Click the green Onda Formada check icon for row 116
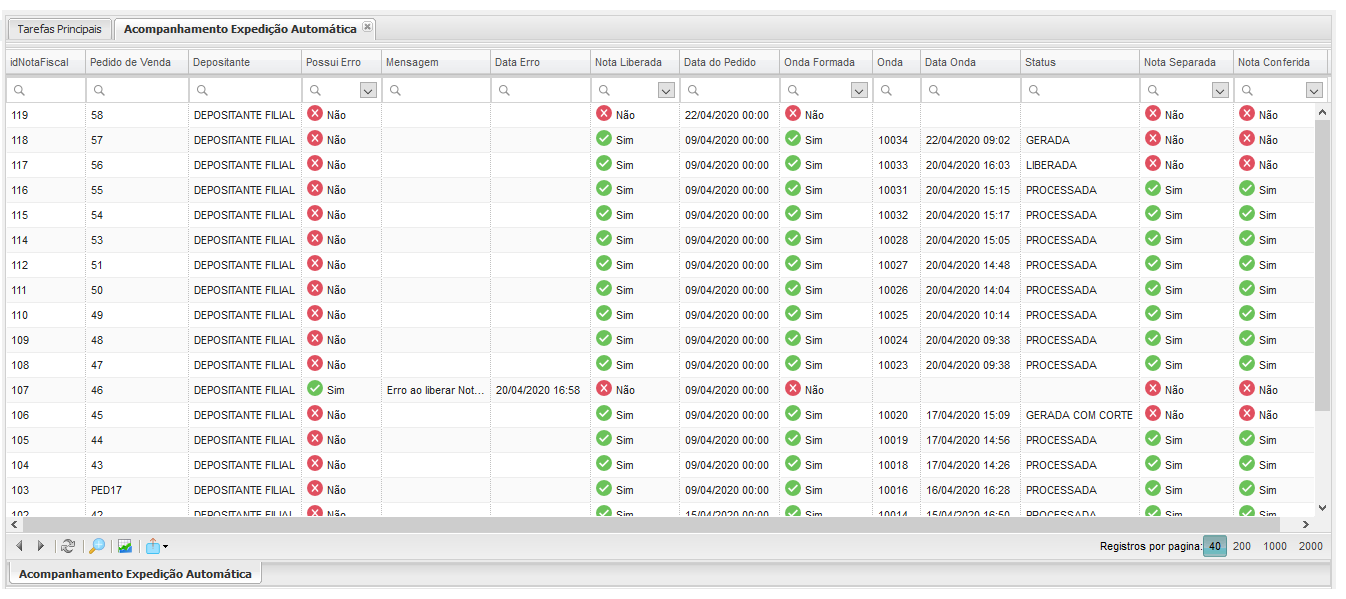The height and width of the screenshot is (599, 1346). pos(792,188)
